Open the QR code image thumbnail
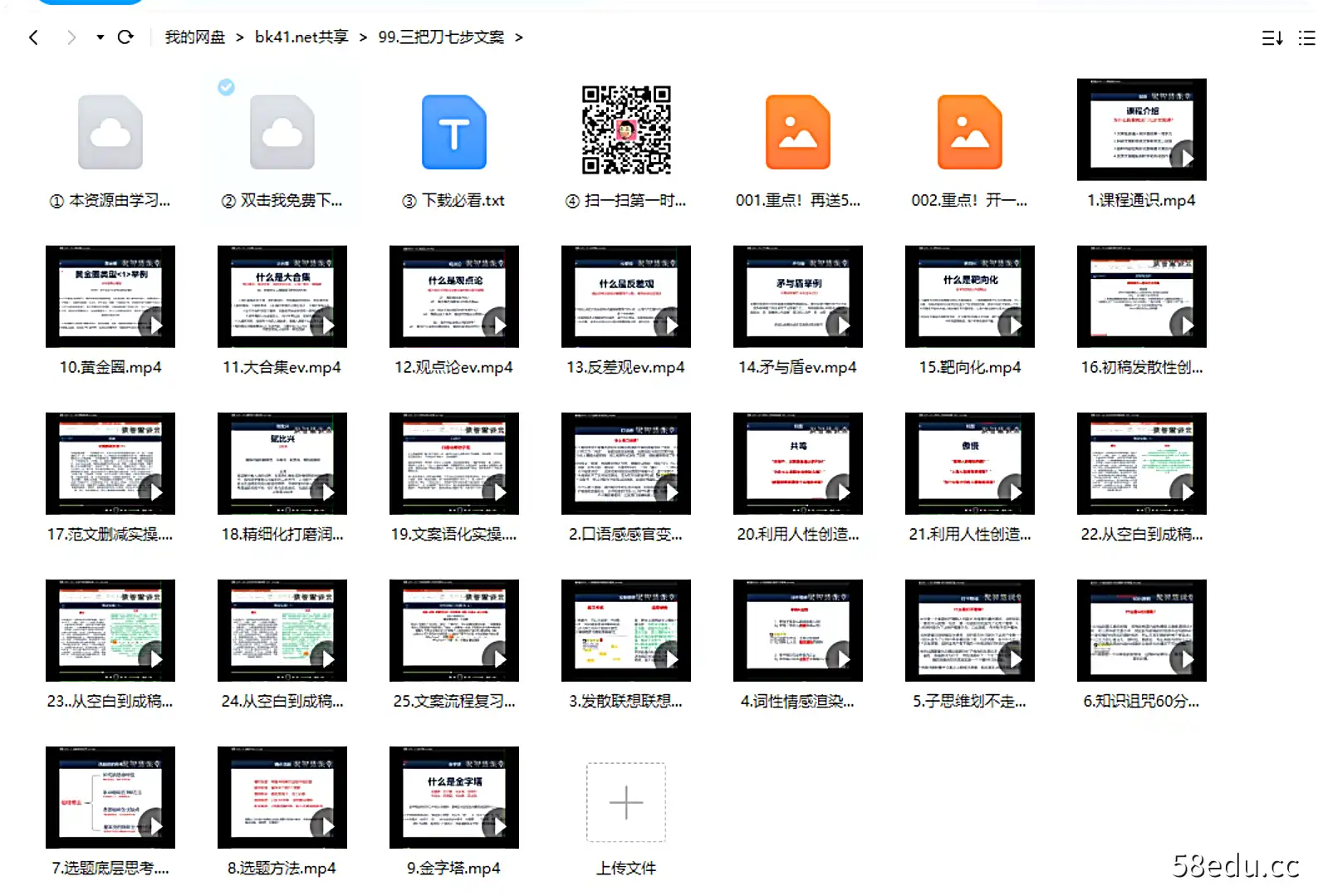1318x896 pixels. pyautogui.click(x=625, y=130)
